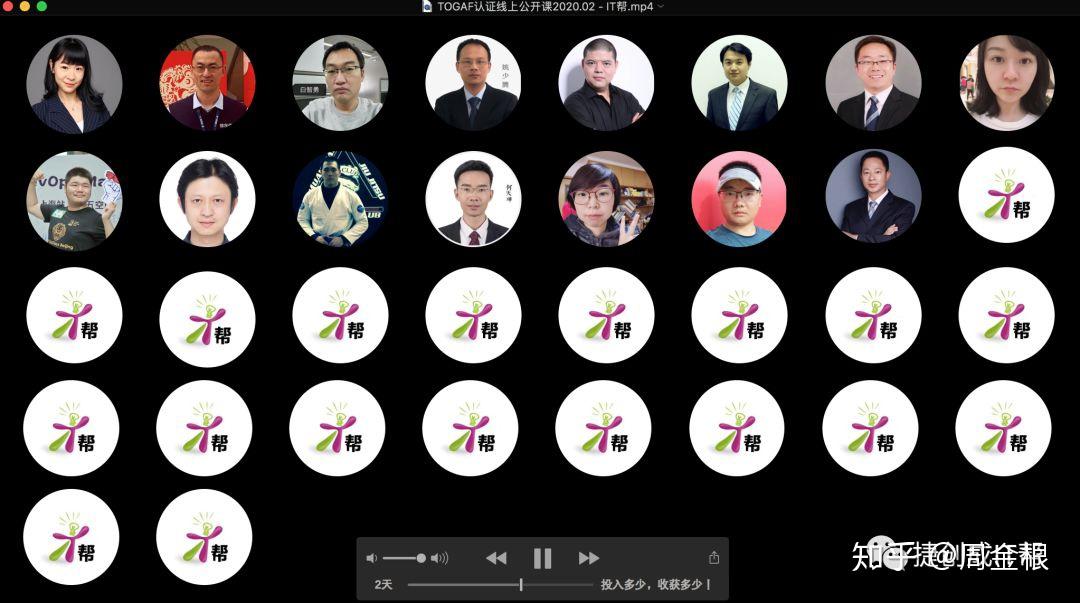Click the '2天' label in the controller

[x=383, y=584]
